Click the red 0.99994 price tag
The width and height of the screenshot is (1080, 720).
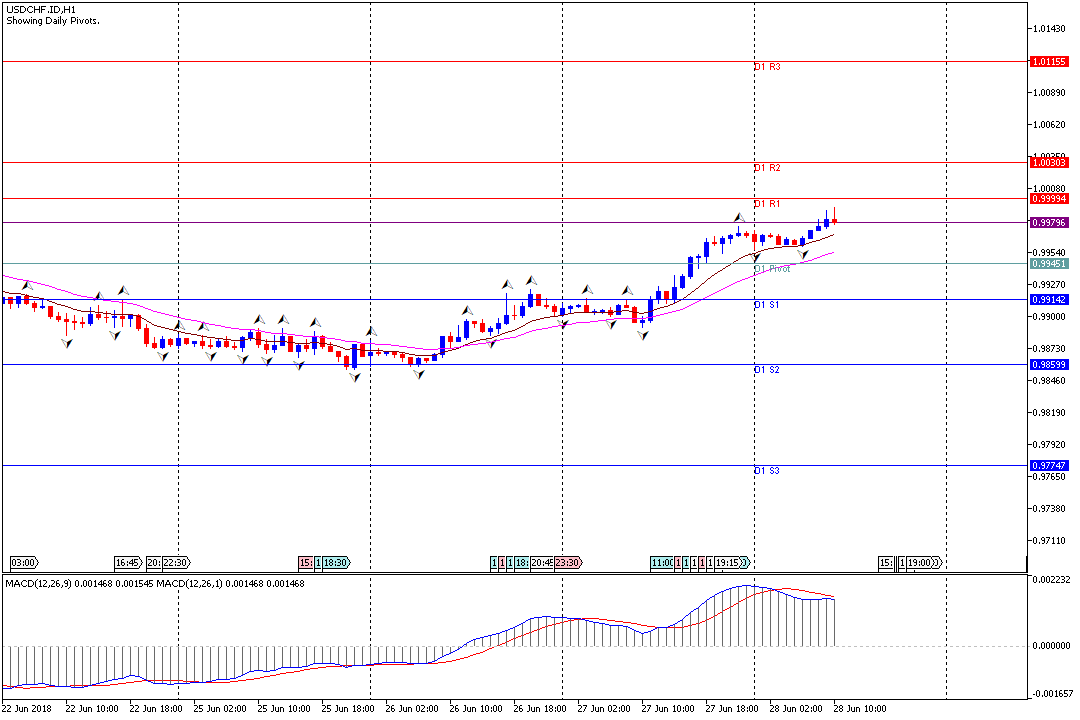[x=1049, y=199]
